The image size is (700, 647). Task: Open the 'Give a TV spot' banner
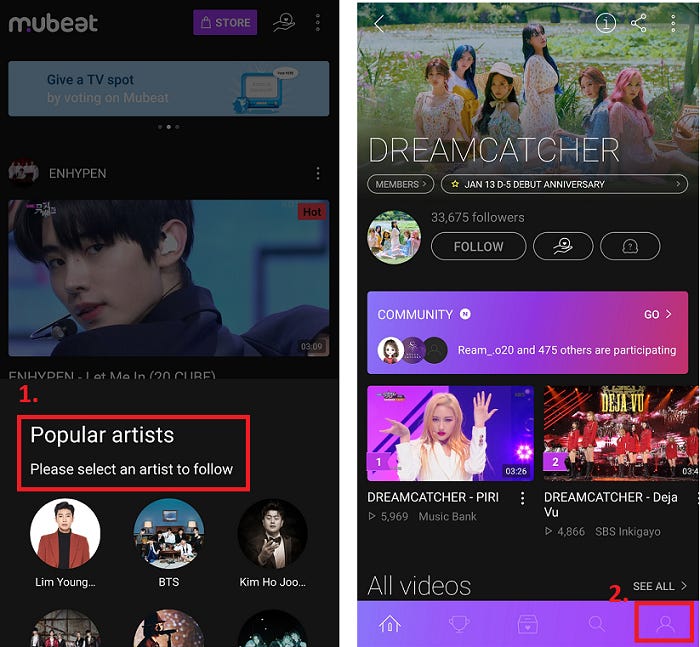coord(169,88)
